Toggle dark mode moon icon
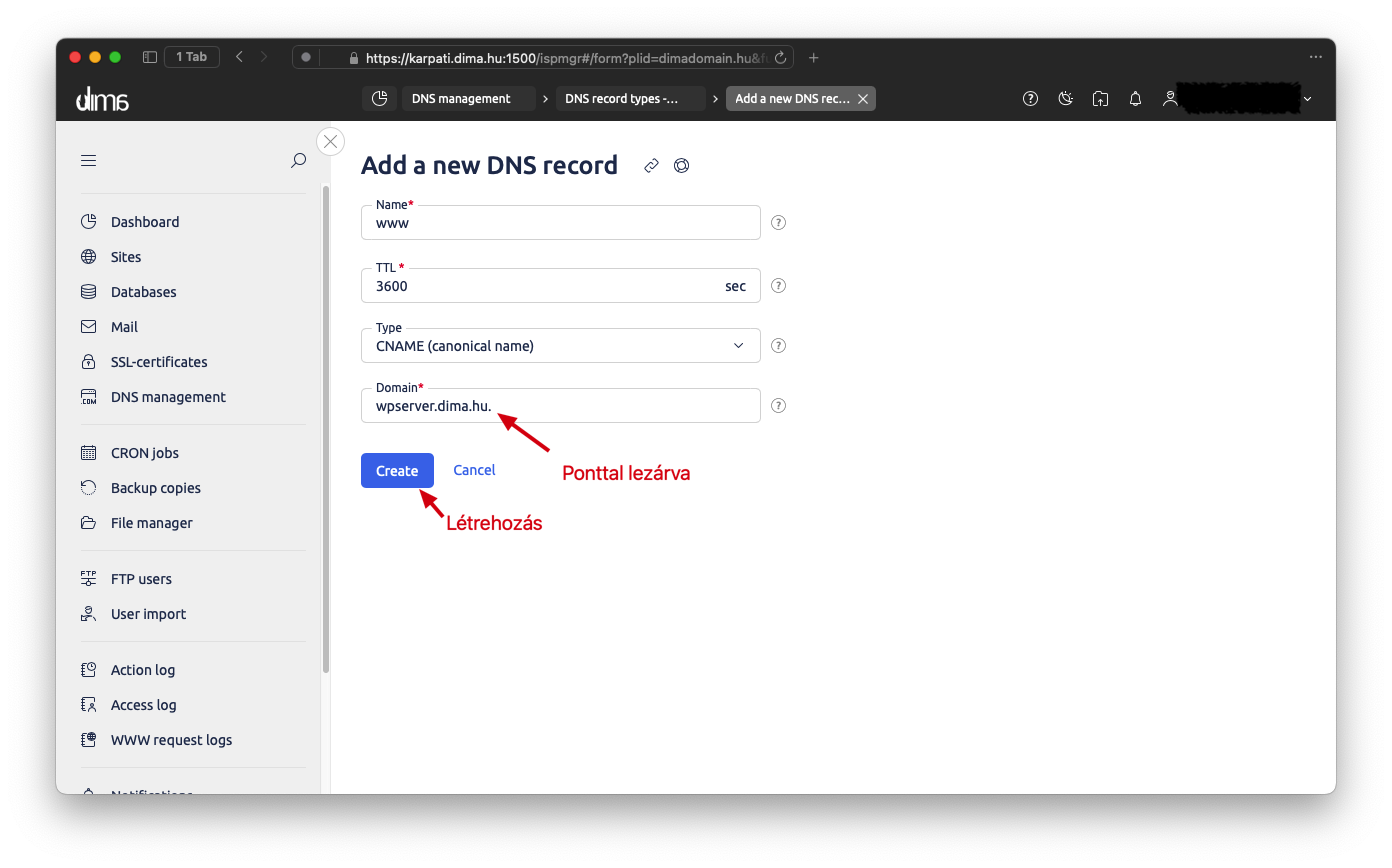The height and width of the screenshot is (868, 1392). [x=1066, y=98]
